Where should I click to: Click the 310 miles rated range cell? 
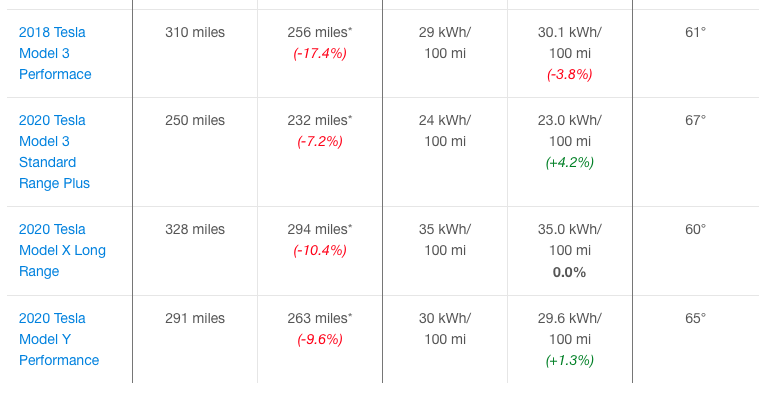coord(195,32)
